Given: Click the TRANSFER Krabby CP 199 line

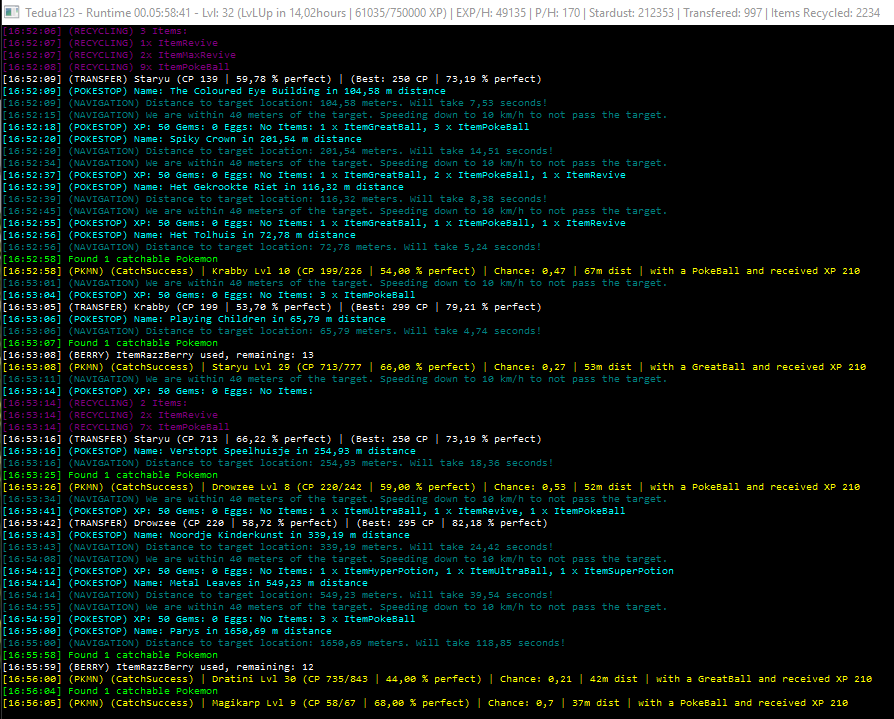Looking at the screenshot, I should click(x=272, y=307).
